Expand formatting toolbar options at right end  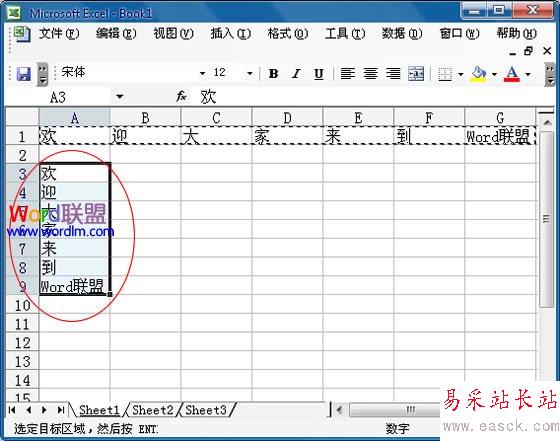click(x=550, y=74)
